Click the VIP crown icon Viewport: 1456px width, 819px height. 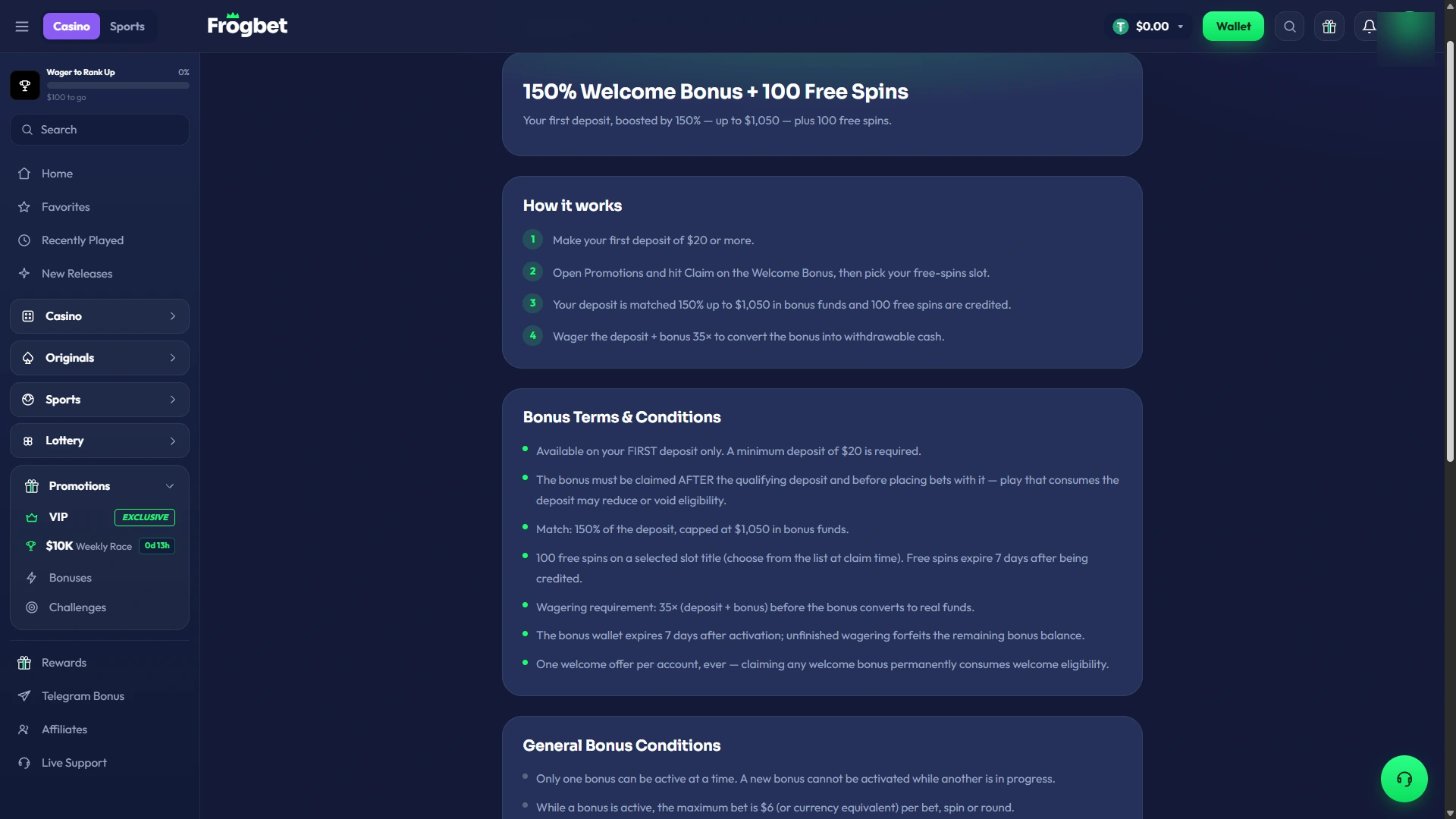32,517
